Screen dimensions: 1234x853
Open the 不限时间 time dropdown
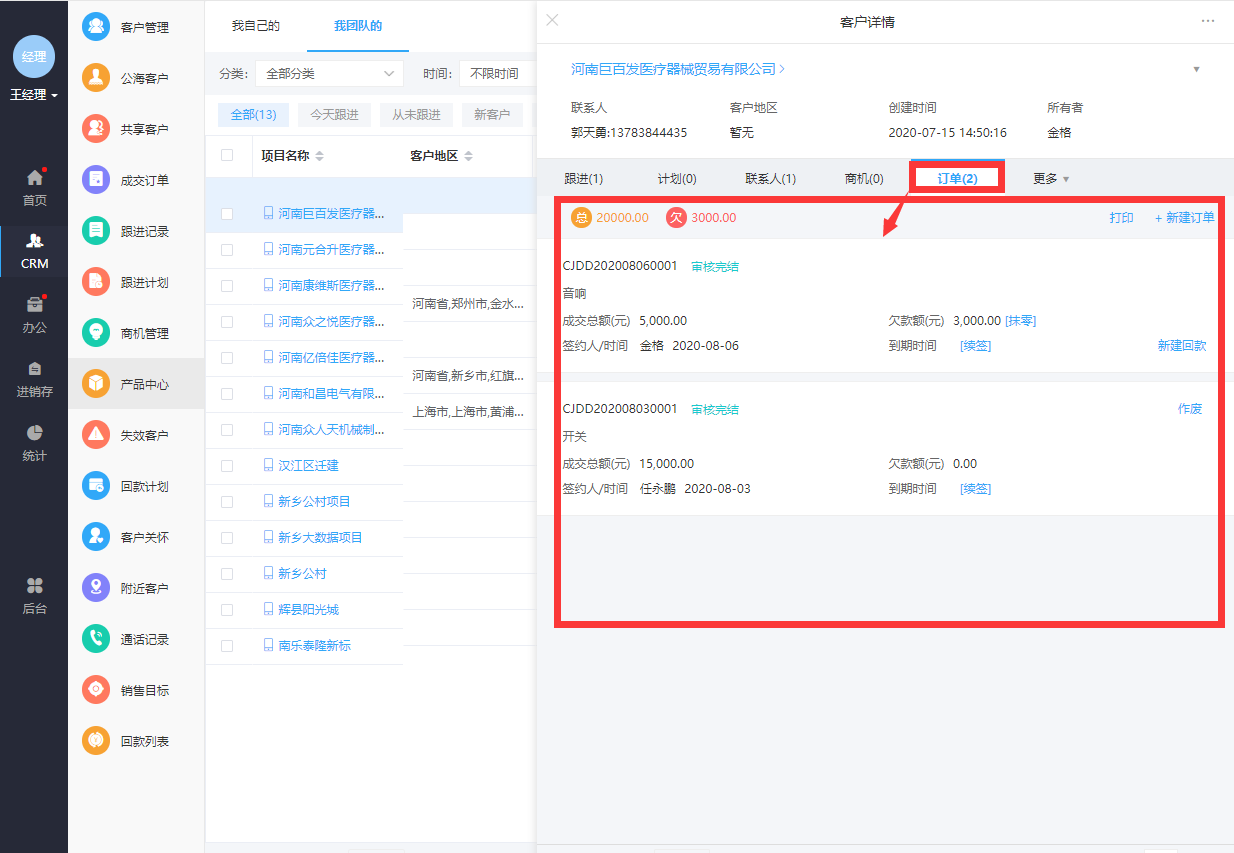[x=496, y=74]
